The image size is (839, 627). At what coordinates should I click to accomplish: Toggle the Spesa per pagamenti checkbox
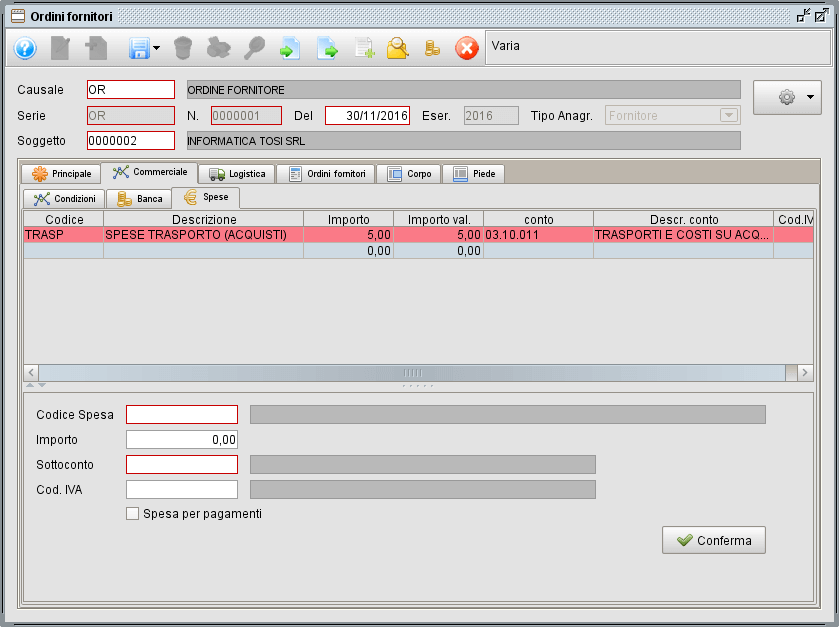click(x=133, y=514)
